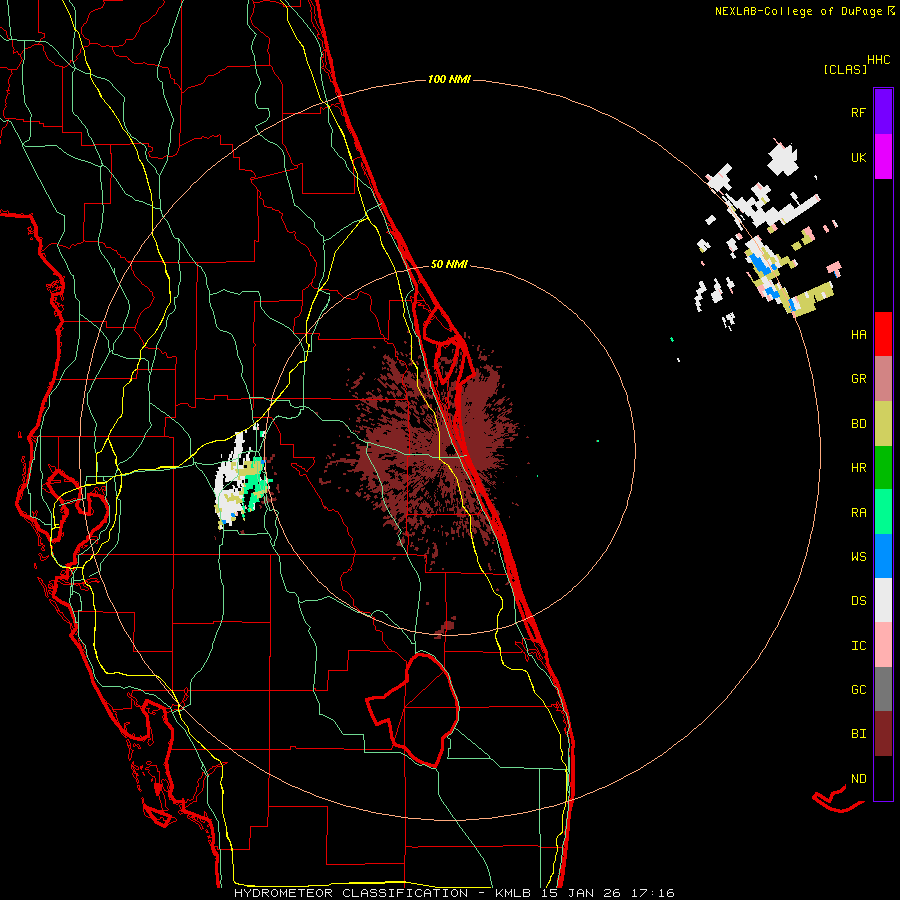Viewport: 900px width, 900px height.
Task: Click the BI brown legend swatch
Action: click(883, 734)
